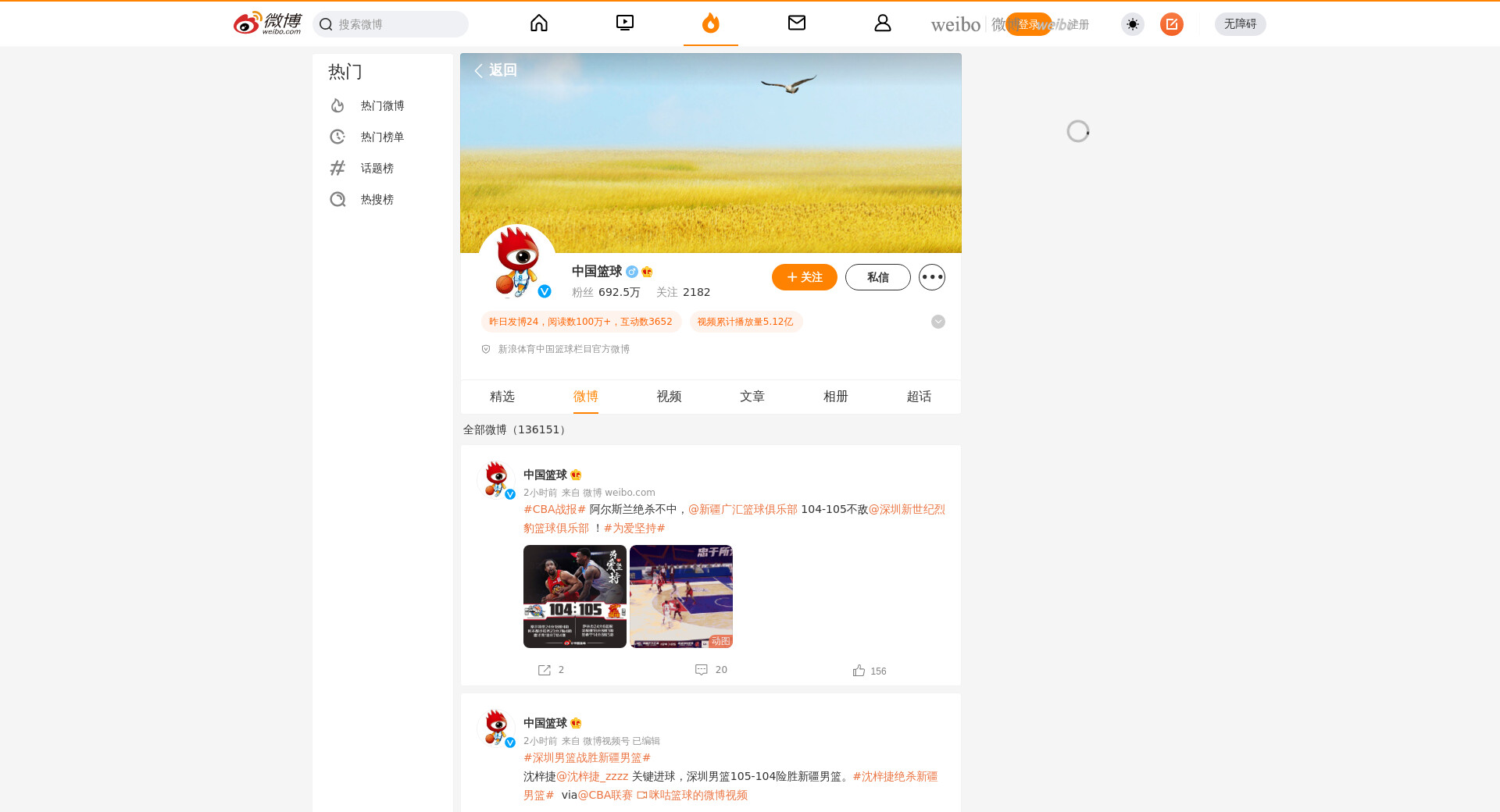Switch to the 超话 tab
Image resolution: width=1500 pixels, height=812 pixels.
(x=920, y=397)
